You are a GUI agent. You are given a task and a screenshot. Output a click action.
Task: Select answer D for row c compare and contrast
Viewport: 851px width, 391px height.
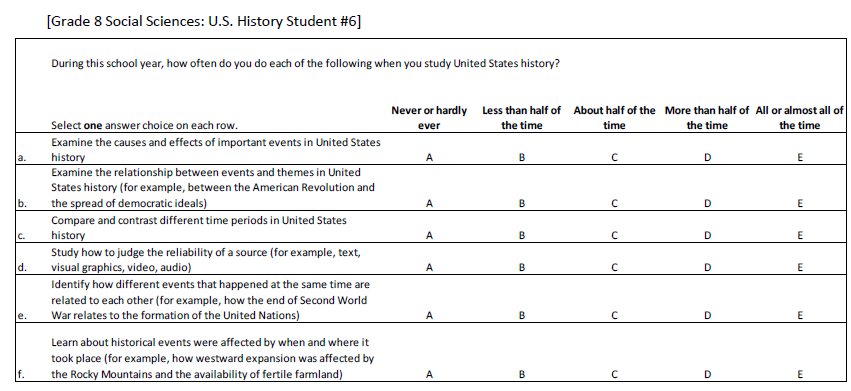[x=707, y=236]
